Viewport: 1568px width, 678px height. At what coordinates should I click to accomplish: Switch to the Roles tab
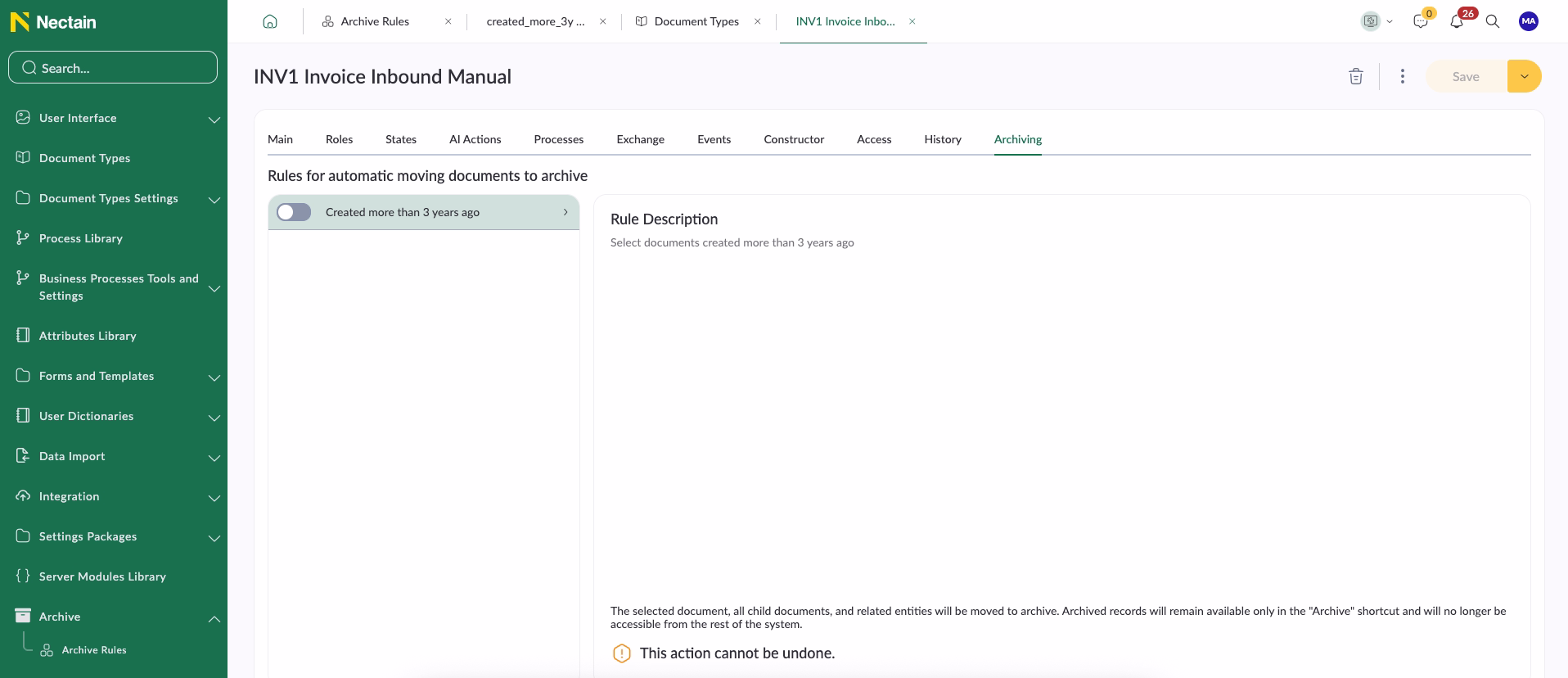[x=339, y=139]
